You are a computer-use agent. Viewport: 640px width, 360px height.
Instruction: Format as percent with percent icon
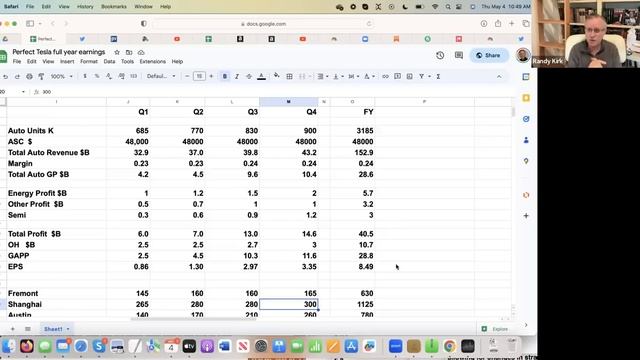tap(97, 76)
